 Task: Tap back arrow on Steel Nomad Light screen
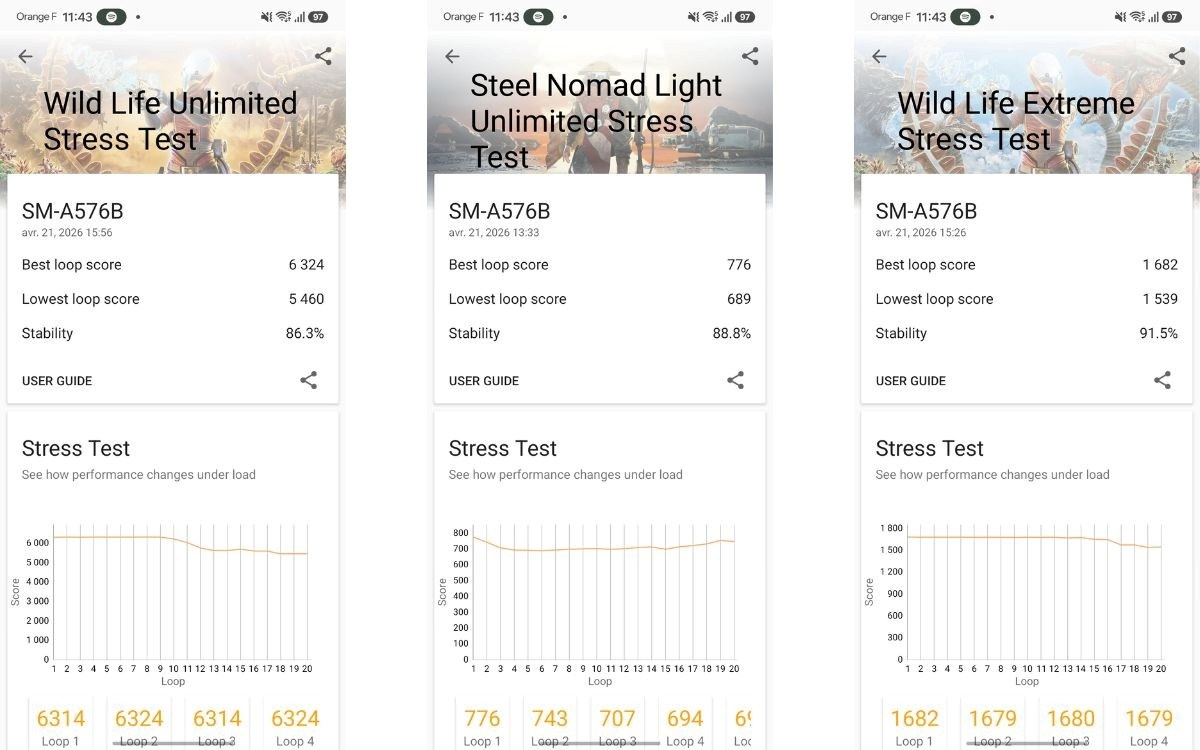click(x=452, y=57)
